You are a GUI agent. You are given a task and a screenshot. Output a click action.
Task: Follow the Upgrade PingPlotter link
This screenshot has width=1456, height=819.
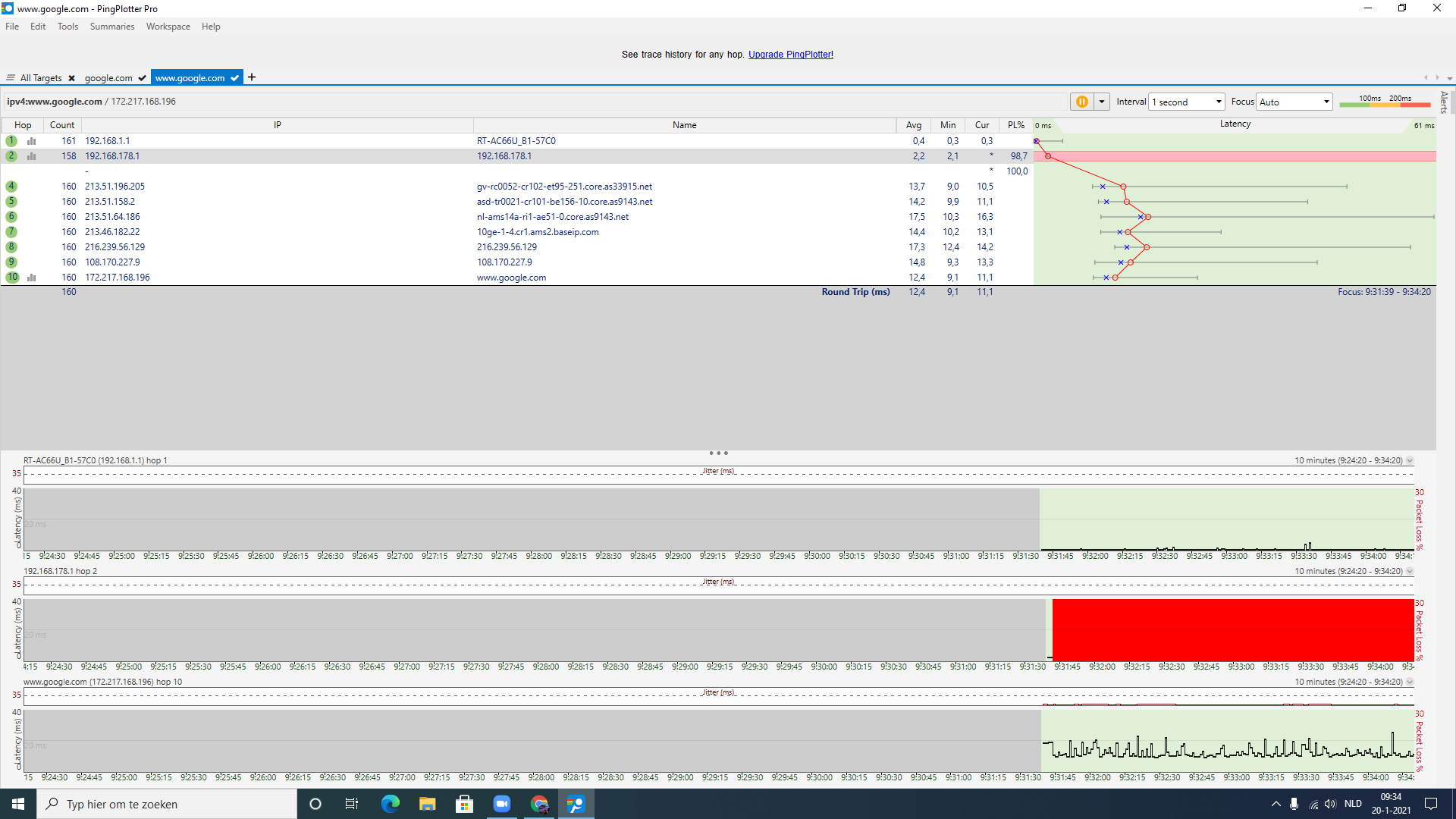coord(791,55)
